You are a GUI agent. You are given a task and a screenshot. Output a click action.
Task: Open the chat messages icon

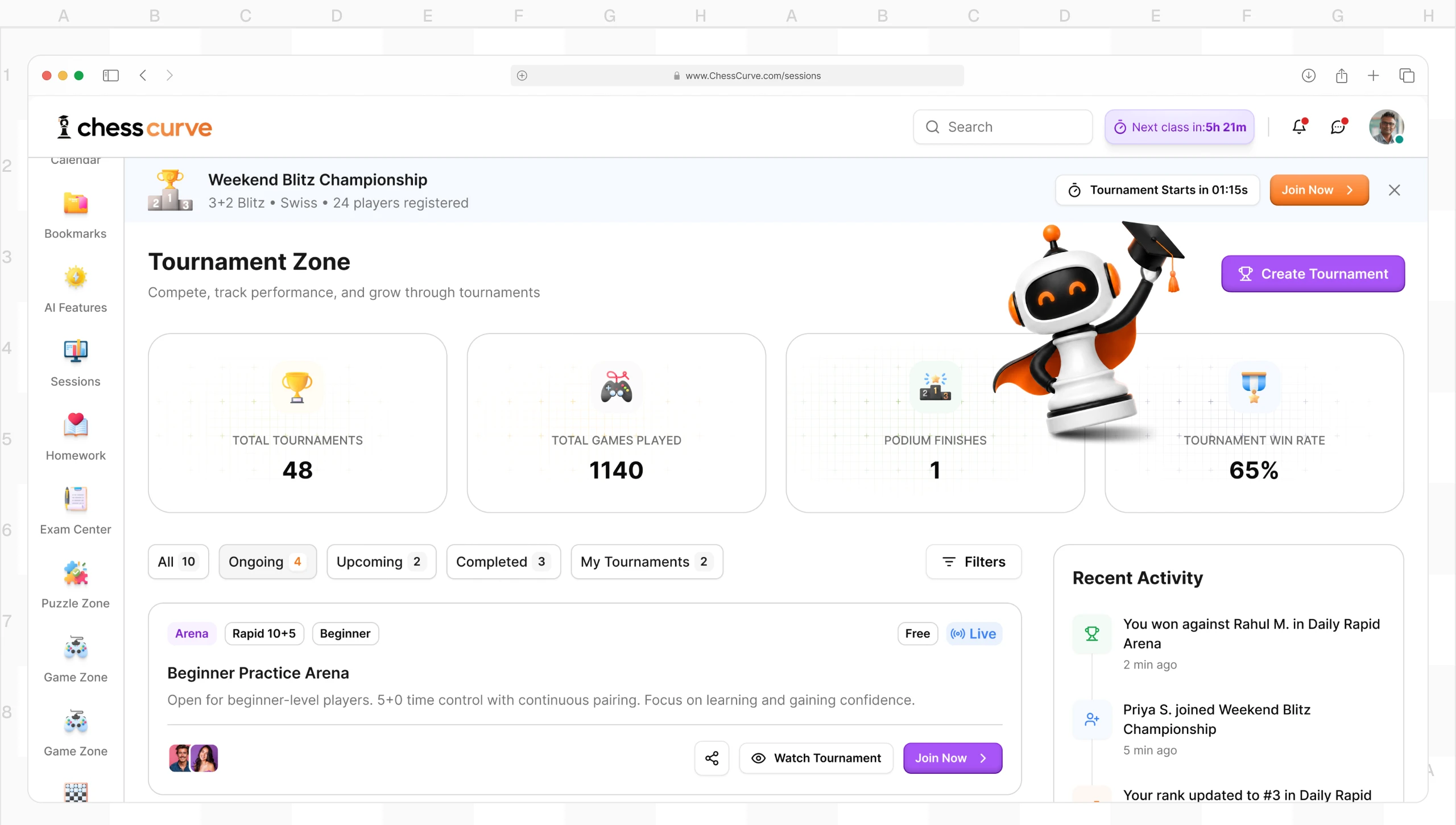pos(1338,126)
